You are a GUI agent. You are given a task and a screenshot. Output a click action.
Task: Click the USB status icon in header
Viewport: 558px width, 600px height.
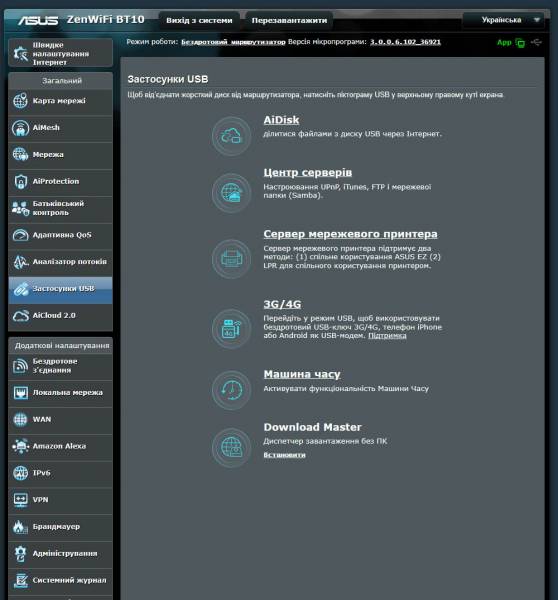[x=536, y=42]
